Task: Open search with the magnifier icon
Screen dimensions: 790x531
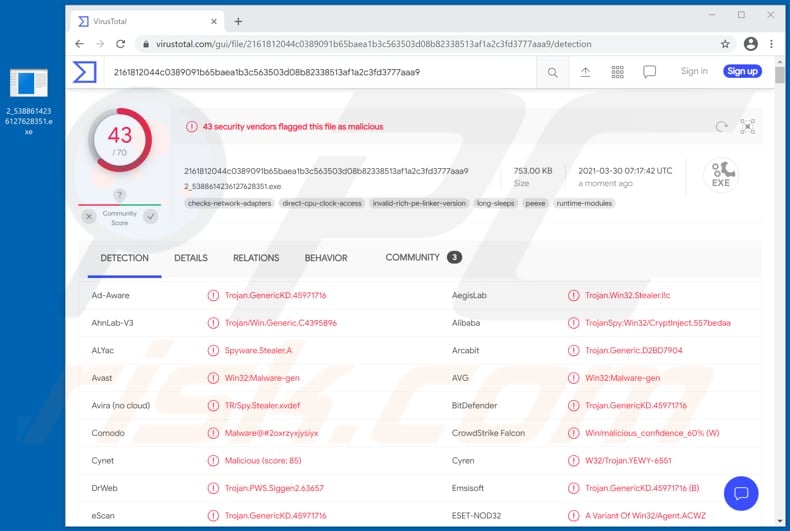Action: click(553, 73)
